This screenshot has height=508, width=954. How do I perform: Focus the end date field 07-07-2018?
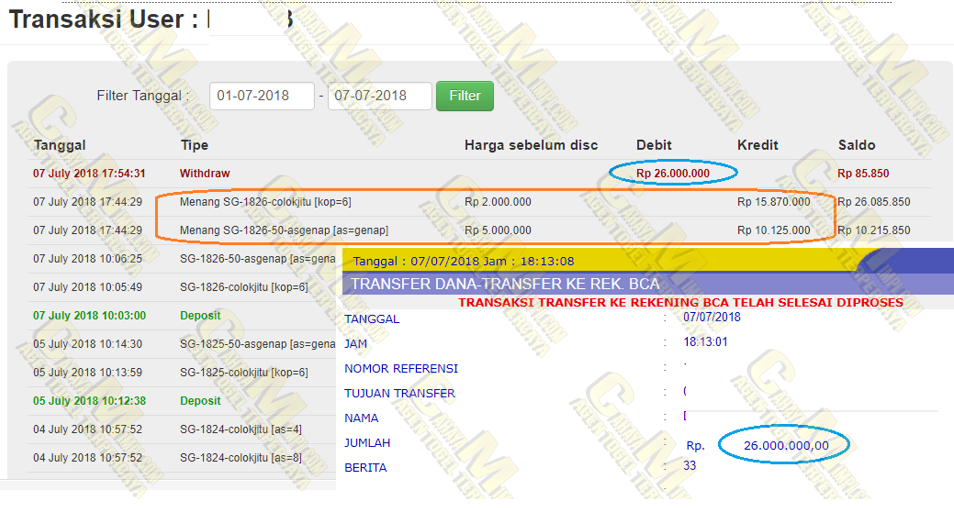point(379,96)
